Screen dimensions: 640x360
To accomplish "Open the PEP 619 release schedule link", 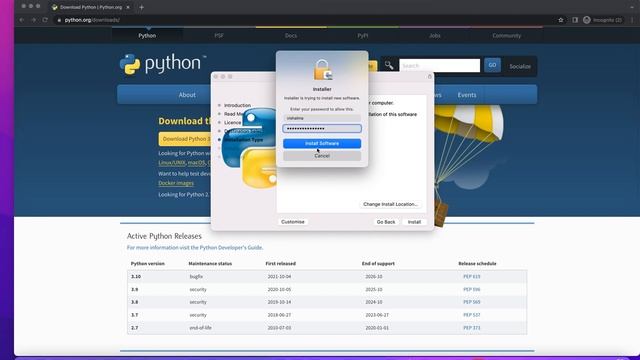I will [471, 276].
